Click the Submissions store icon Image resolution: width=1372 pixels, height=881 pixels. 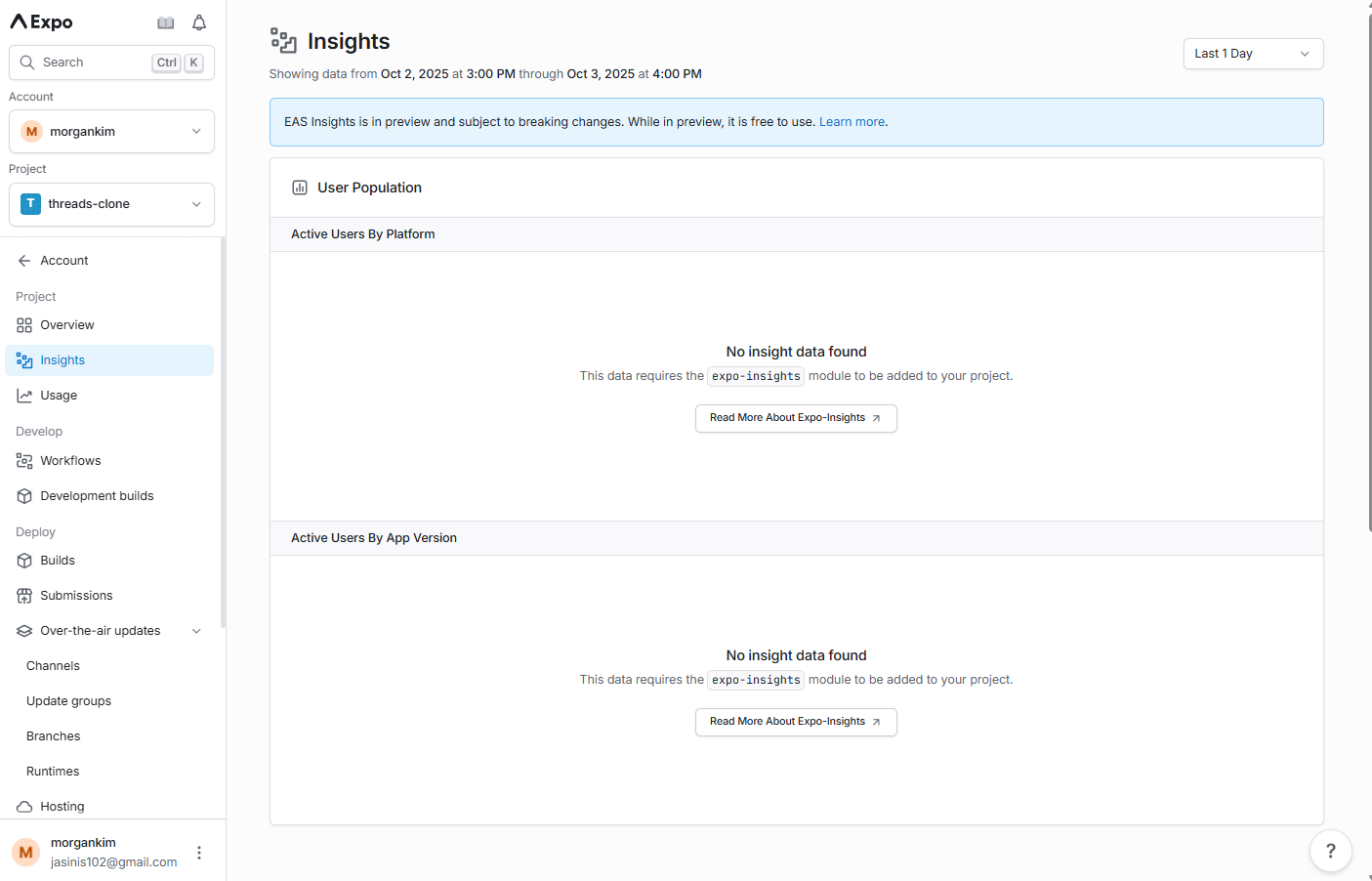point(24,596)
